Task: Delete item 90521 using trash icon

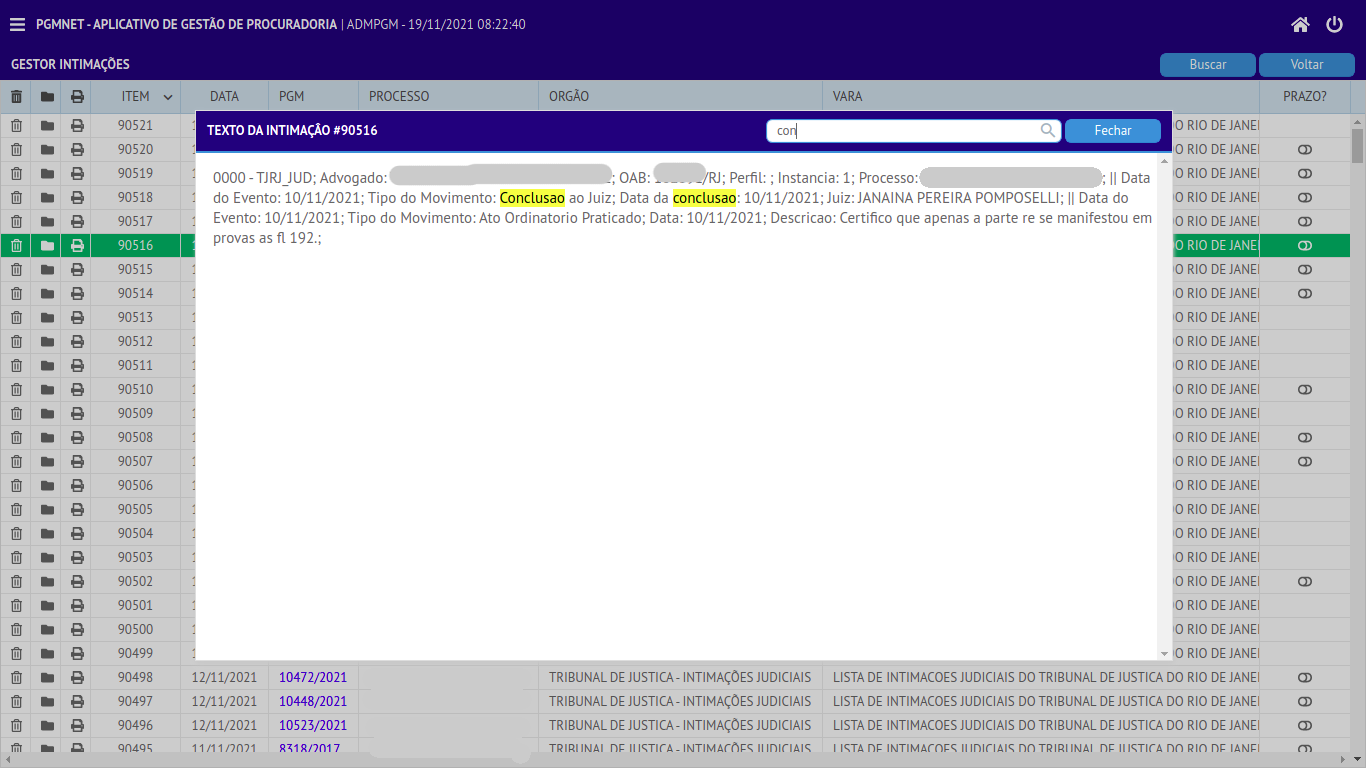Action: coord(16,125)
